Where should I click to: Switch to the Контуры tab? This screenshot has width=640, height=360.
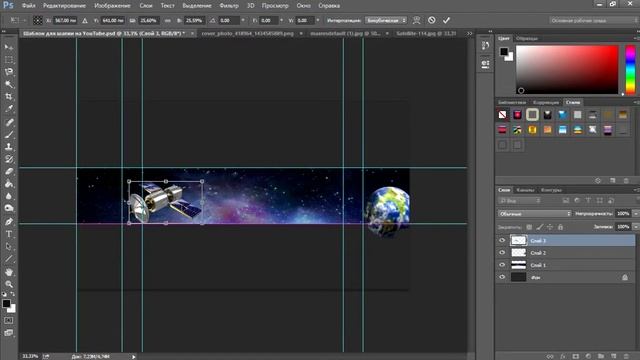[551, 190]
